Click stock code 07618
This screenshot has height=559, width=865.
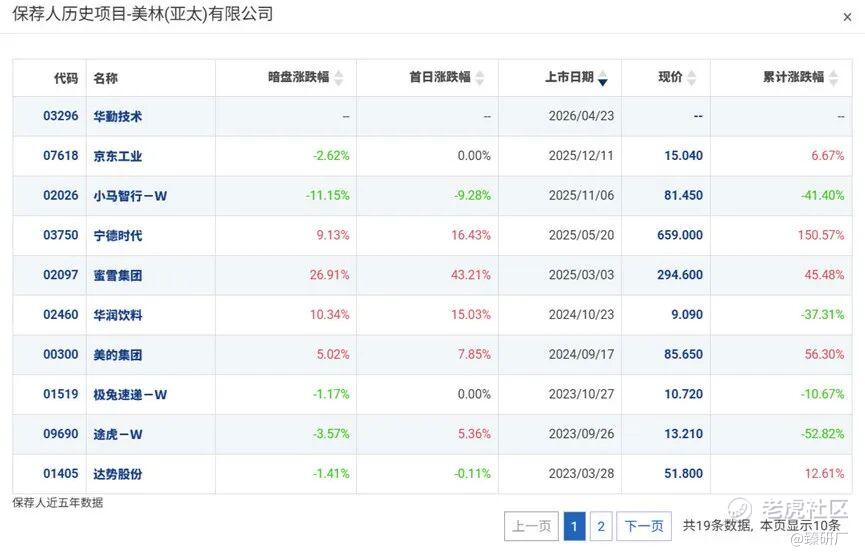click(x=61, y=156)
